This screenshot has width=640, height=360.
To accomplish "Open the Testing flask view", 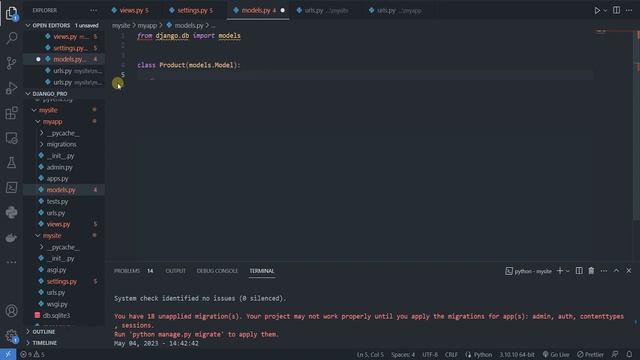I will [11, 162].
